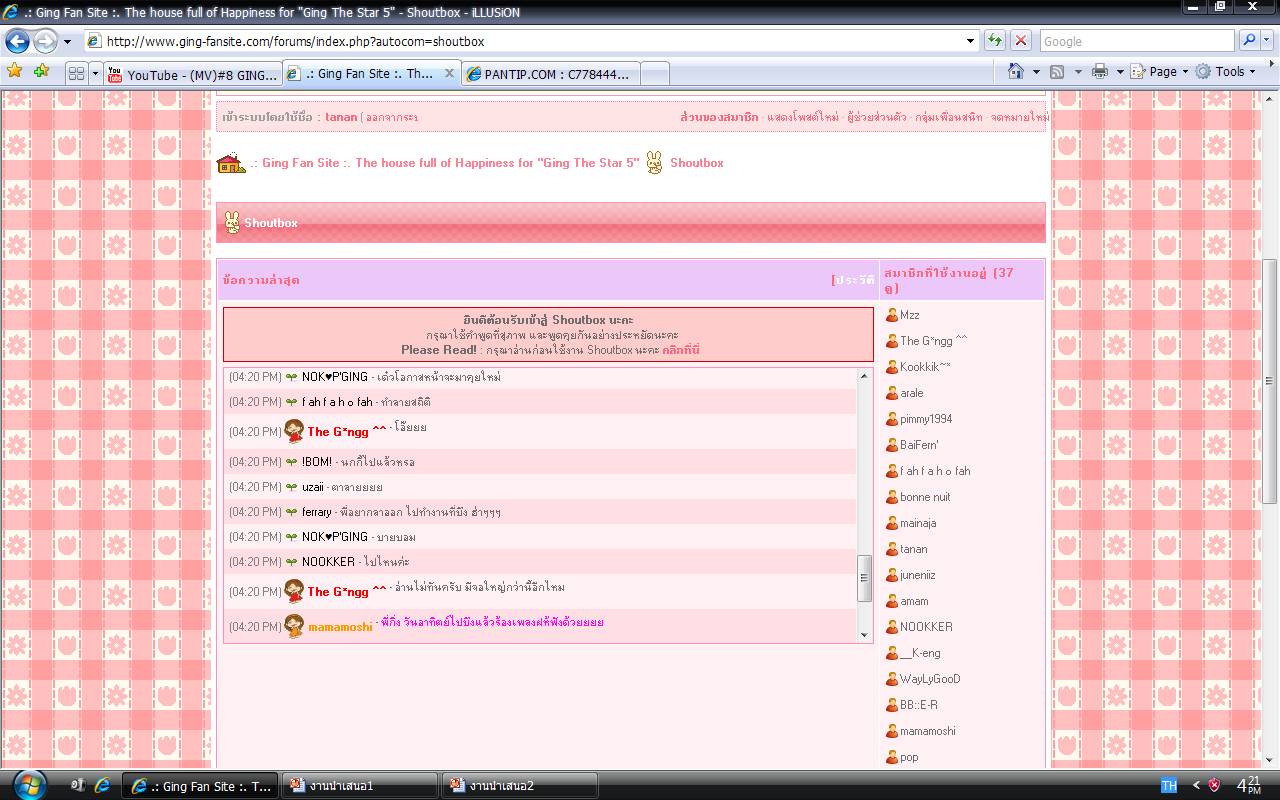Click the Google search box
The width and height of the screenshot is (1280, 800).
point(1136,41)
